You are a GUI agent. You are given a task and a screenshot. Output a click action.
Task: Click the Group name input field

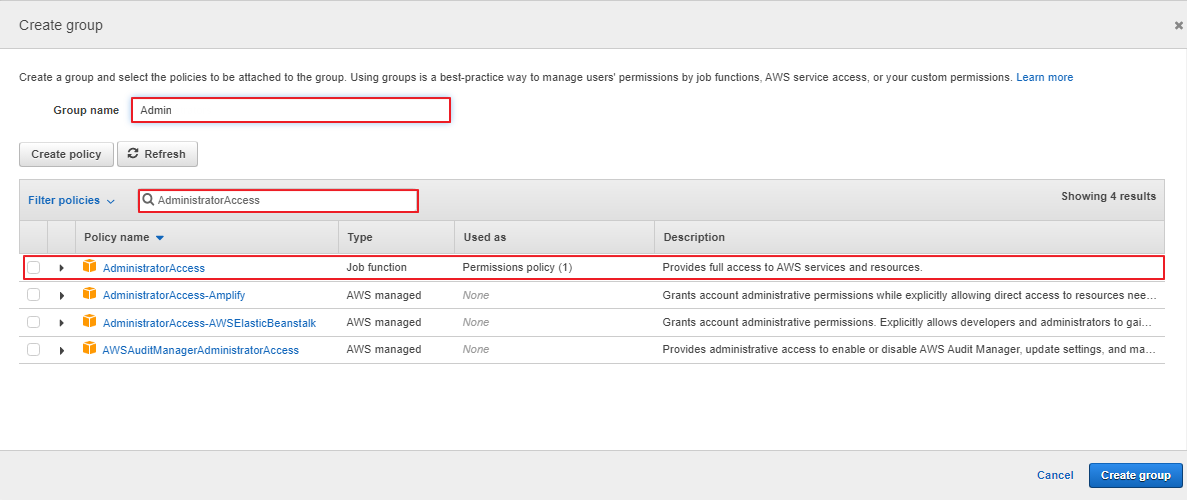[x=291, y=110]
